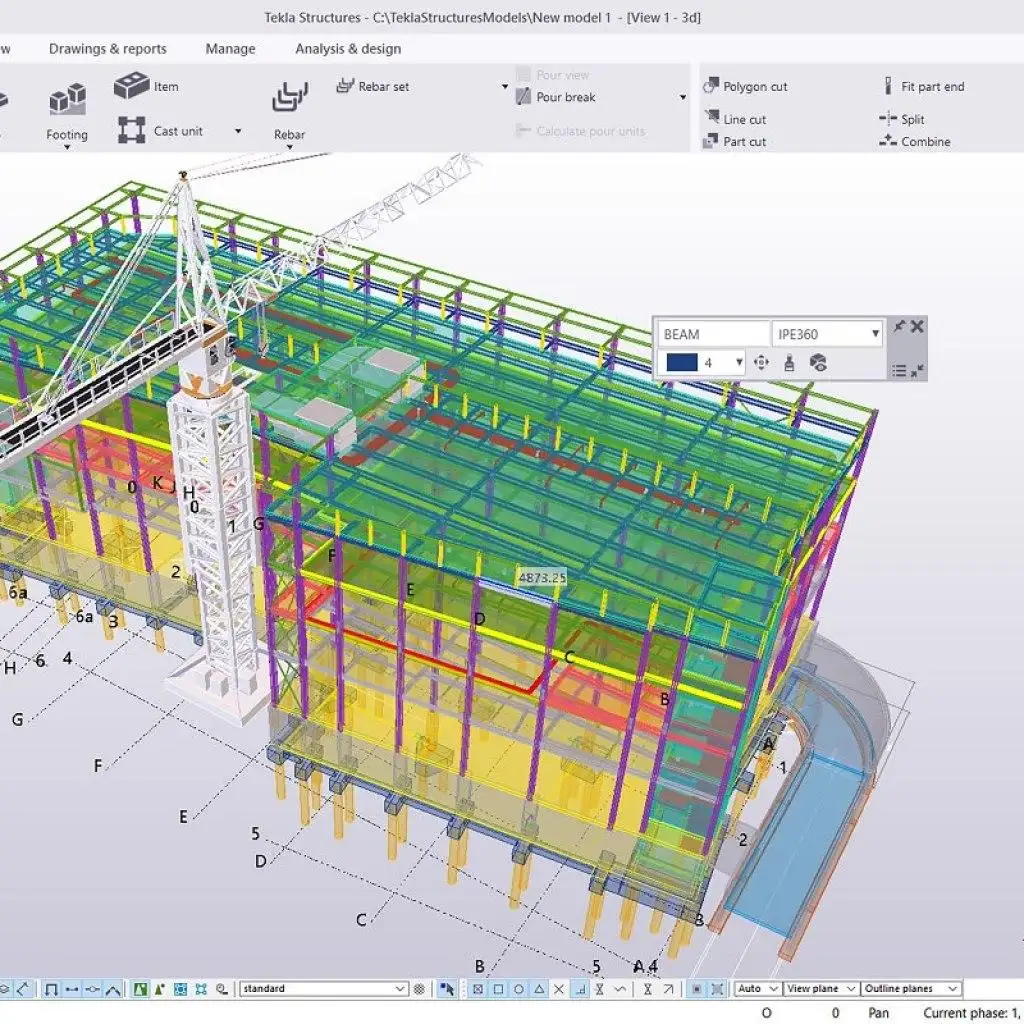Select the Line cut tool
The width and height of the screenshot is (1024, 1024).
735,119
